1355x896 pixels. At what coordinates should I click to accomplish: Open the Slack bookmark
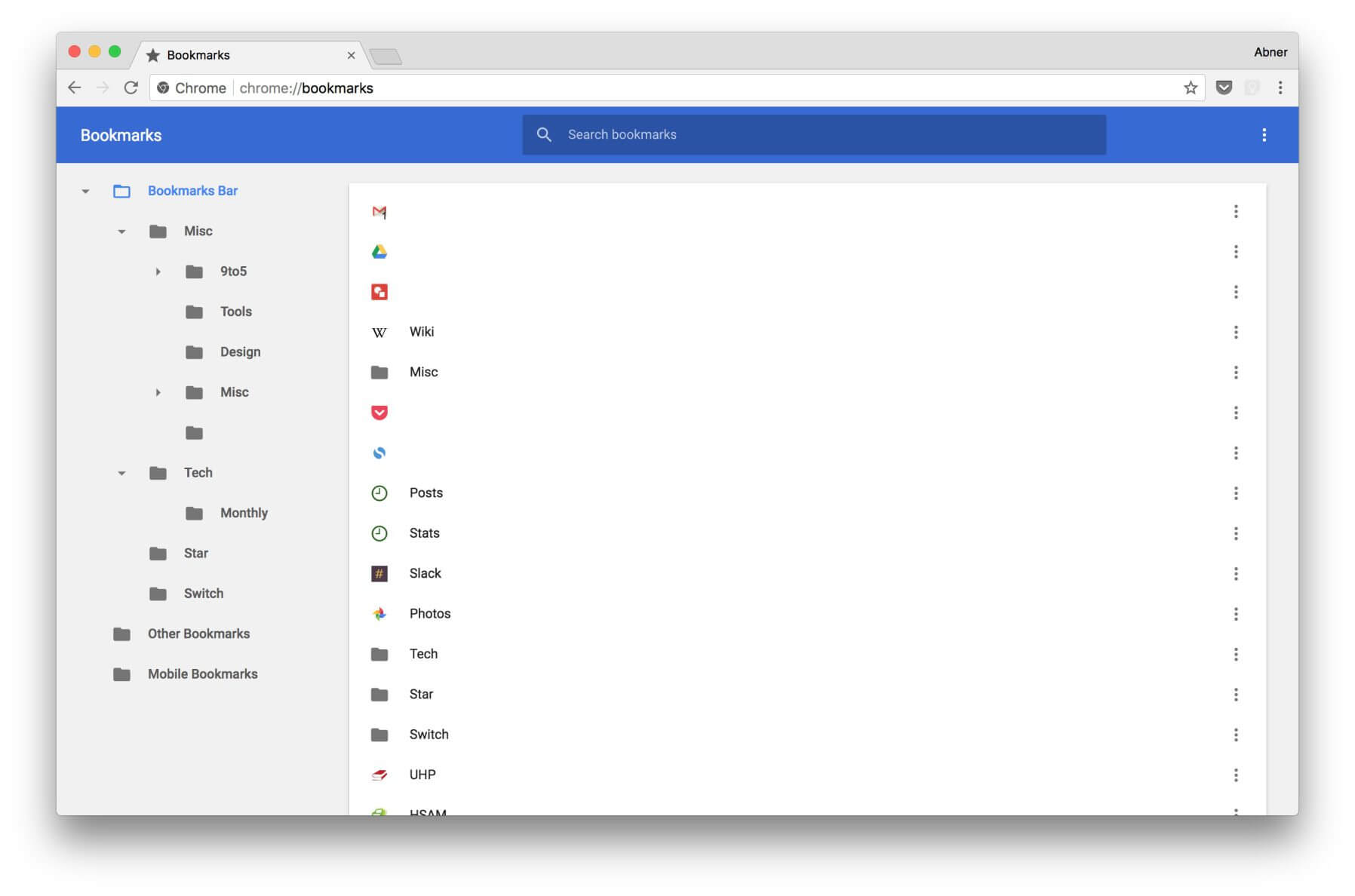tap(425, 574)
